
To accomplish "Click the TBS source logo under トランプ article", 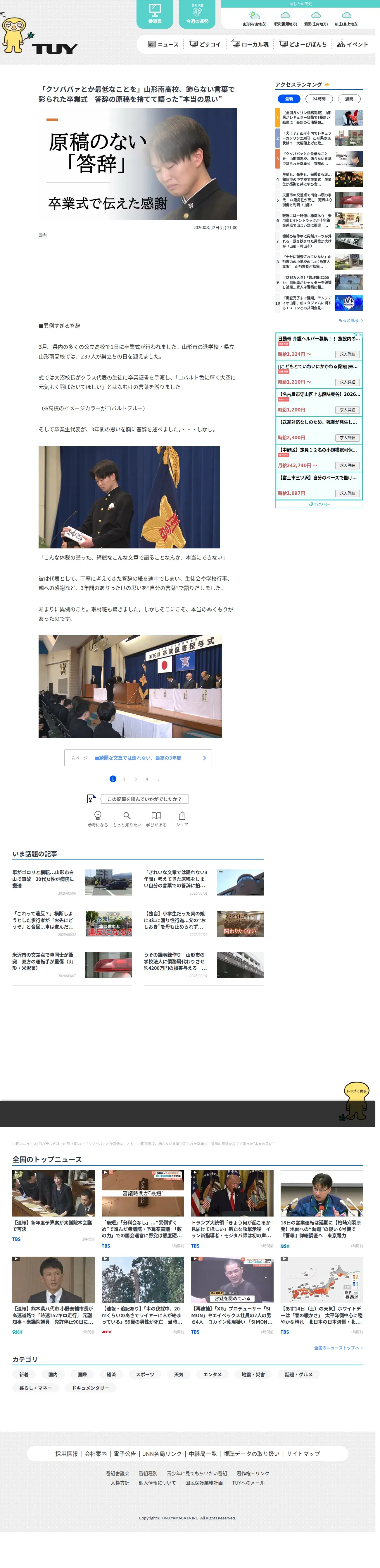I will (195, 1246).
